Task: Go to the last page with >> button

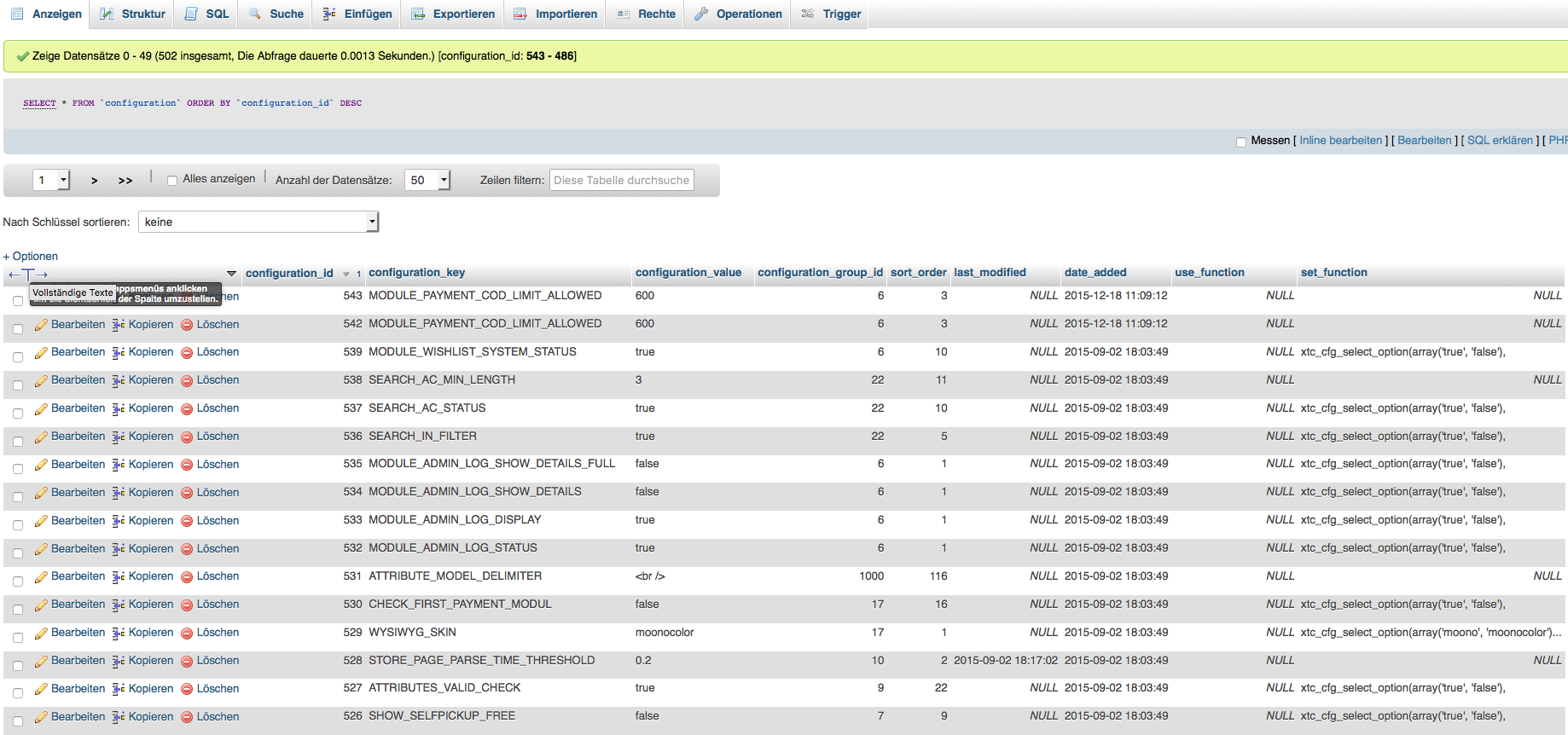Action: click(x=125, y=181)
